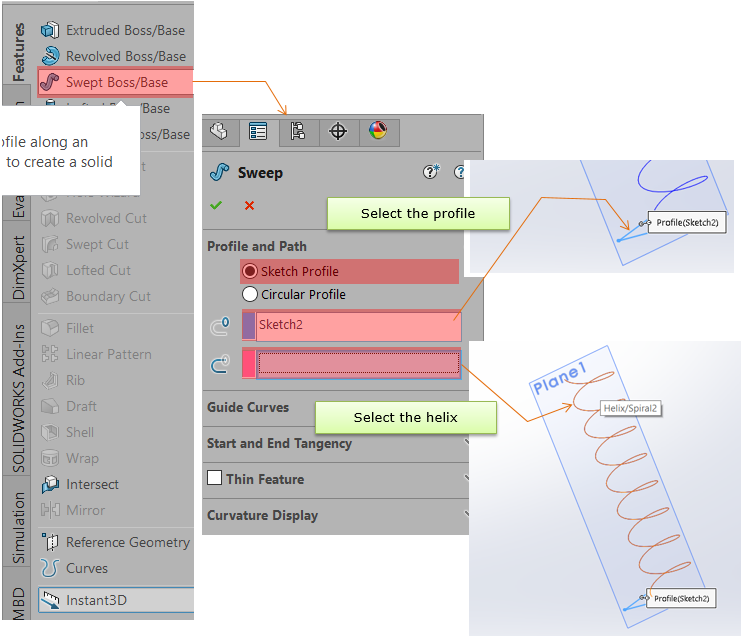Click the Swept Boss/Base feature
744x641 pixels.
116,82
